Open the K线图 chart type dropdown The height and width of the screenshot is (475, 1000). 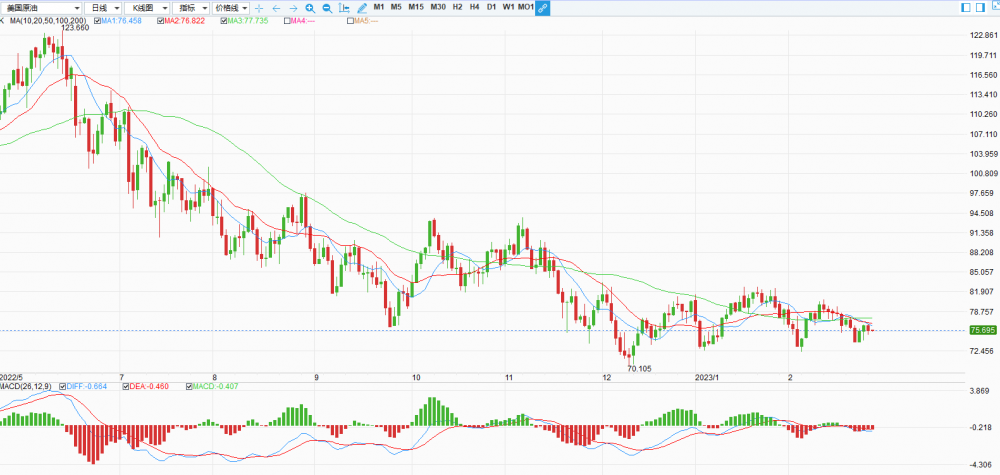[x=148, y=8]
